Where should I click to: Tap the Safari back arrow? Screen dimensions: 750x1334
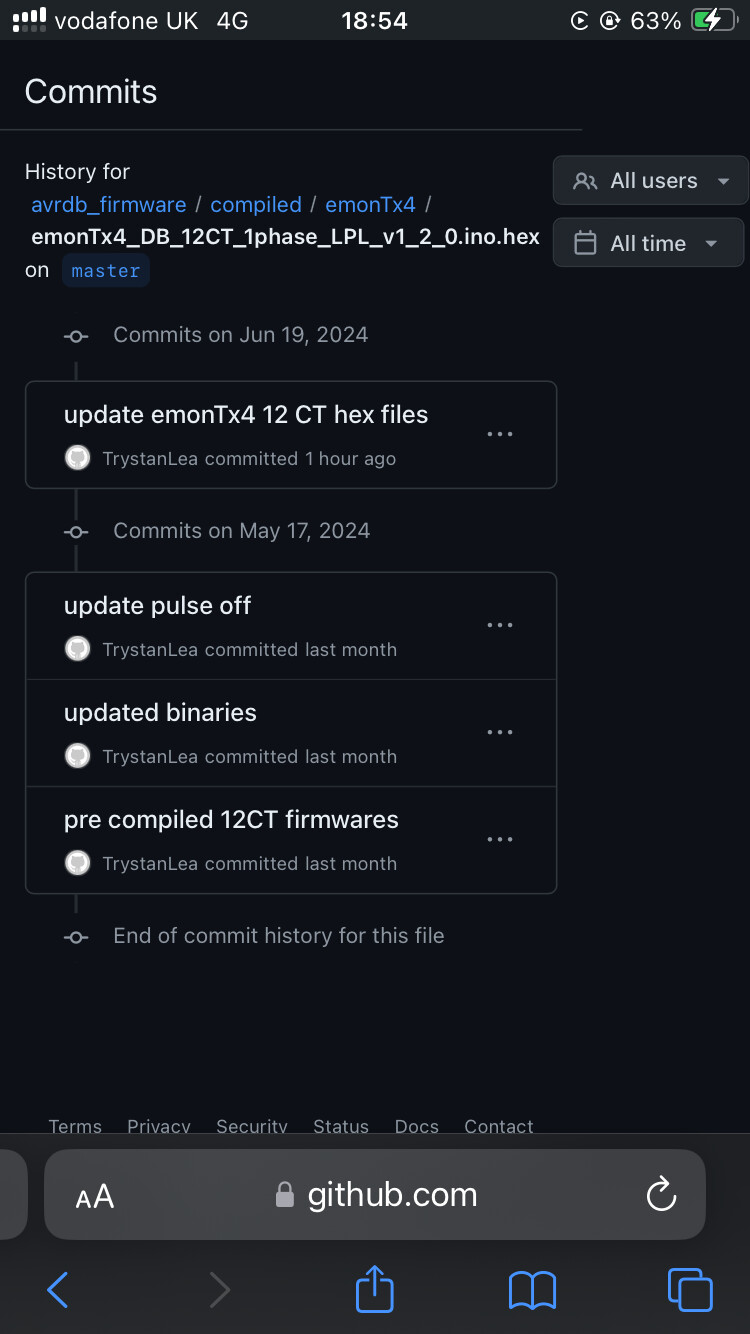pos(58,1290)
